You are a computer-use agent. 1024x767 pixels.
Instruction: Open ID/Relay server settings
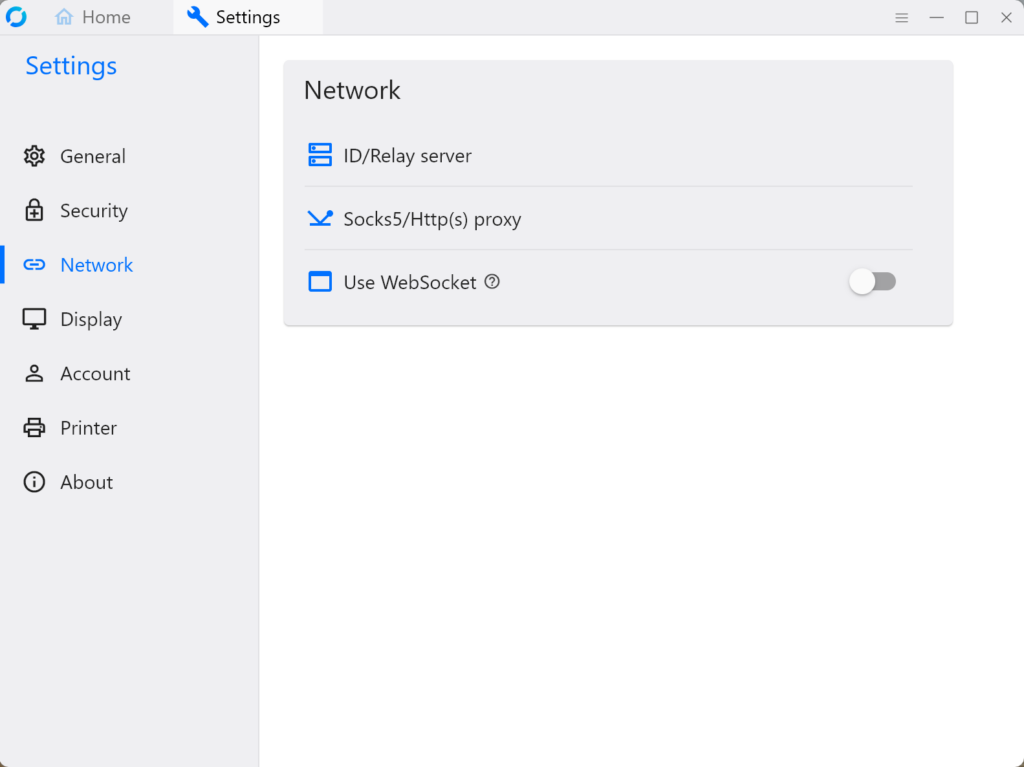pyautogui.click(x=407, y=156)
